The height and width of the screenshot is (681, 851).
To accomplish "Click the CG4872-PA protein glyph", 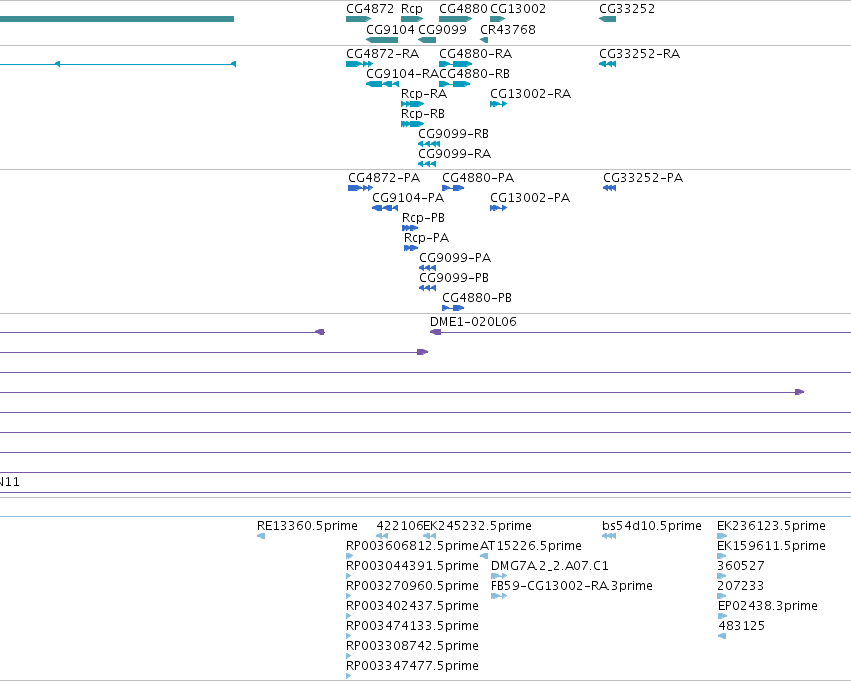I will click(360, 188).
